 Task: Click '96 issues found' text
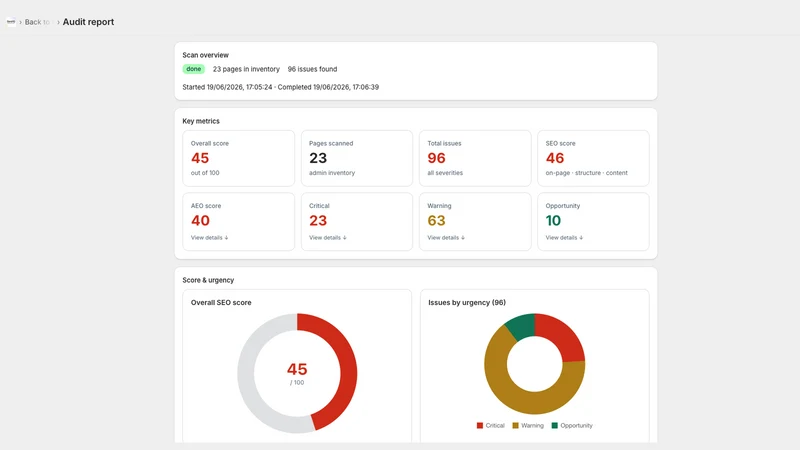tap(312, 69)
